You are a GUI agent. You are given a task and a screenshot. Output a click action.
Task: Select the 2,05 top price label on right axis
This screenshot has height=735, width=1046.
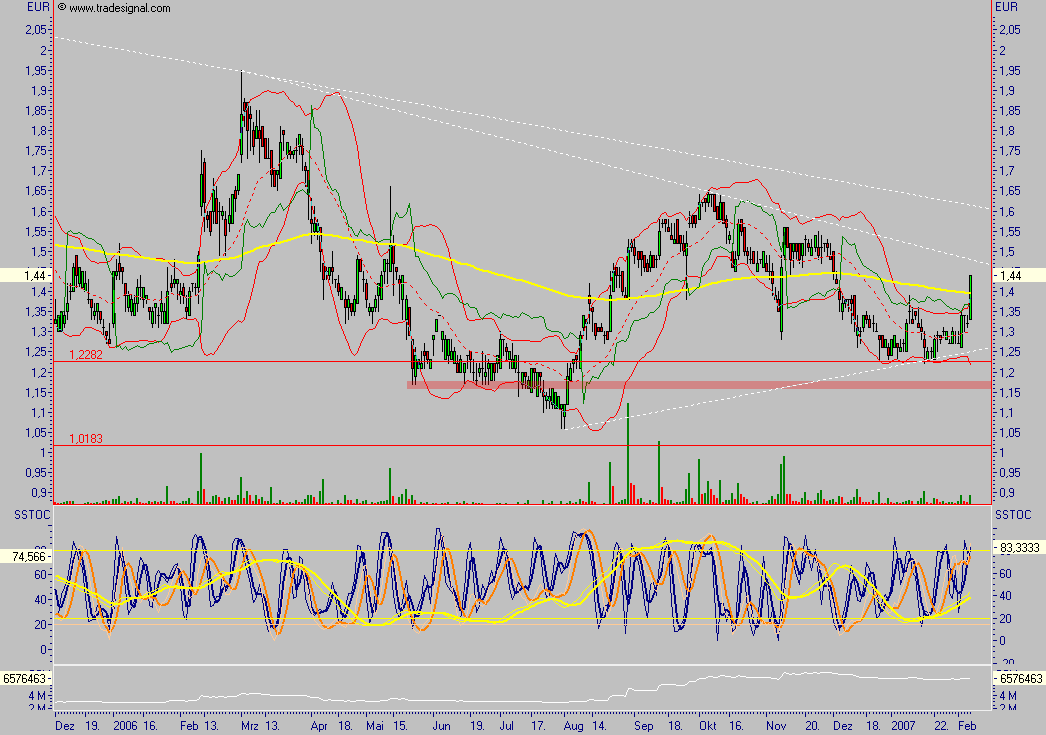click(x=1013, y=30)
